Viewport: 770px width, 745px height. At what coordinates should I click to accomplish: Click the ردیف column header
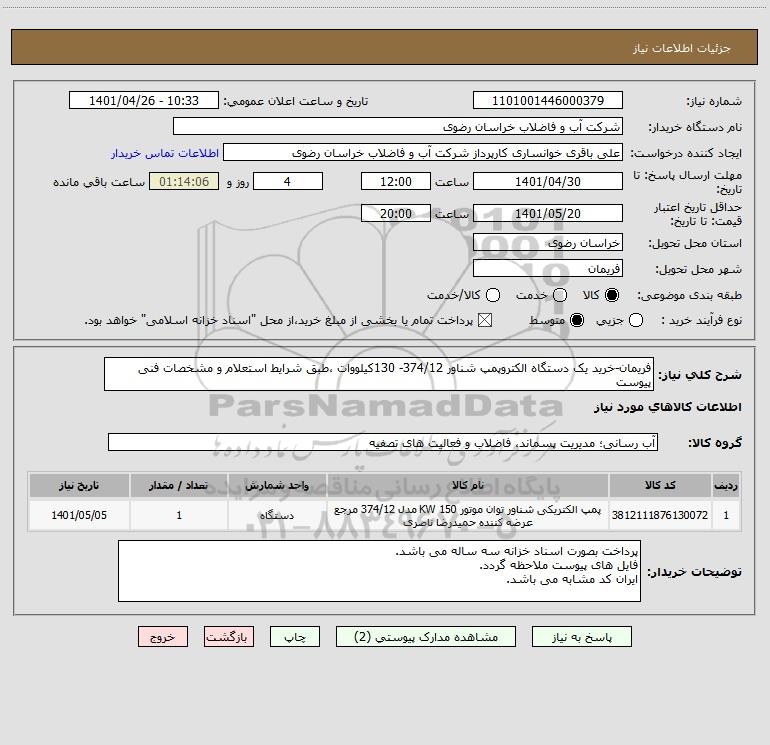(726, 485)
